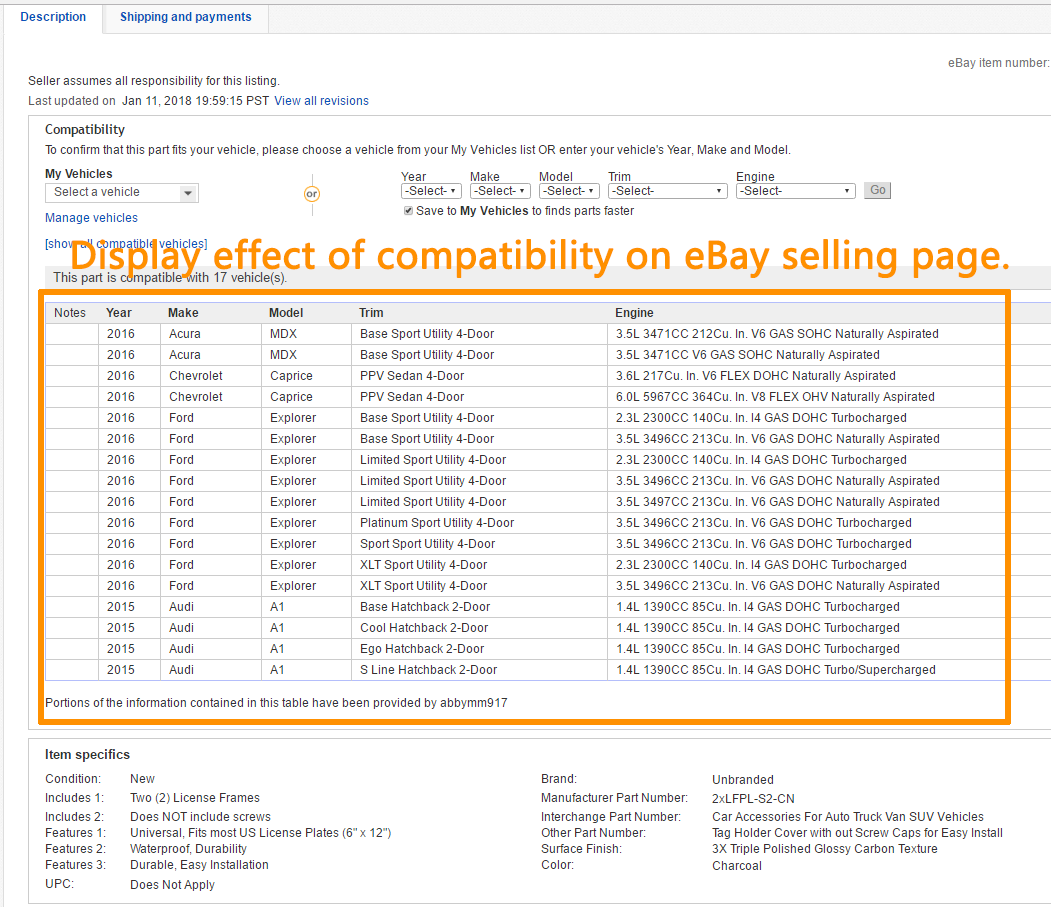Expand the Year select dropdown
The height and width of the screenshot is (907, 1051).
click(431, 191)
